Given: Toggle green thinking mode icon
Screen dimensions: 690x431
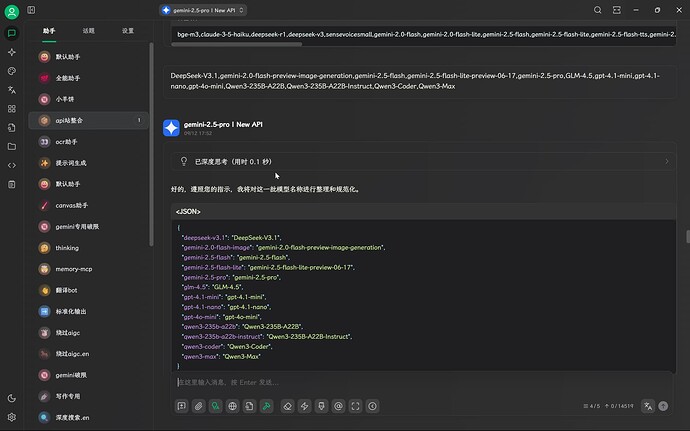Looking at the screenshot, I should [x=216, y=406].
